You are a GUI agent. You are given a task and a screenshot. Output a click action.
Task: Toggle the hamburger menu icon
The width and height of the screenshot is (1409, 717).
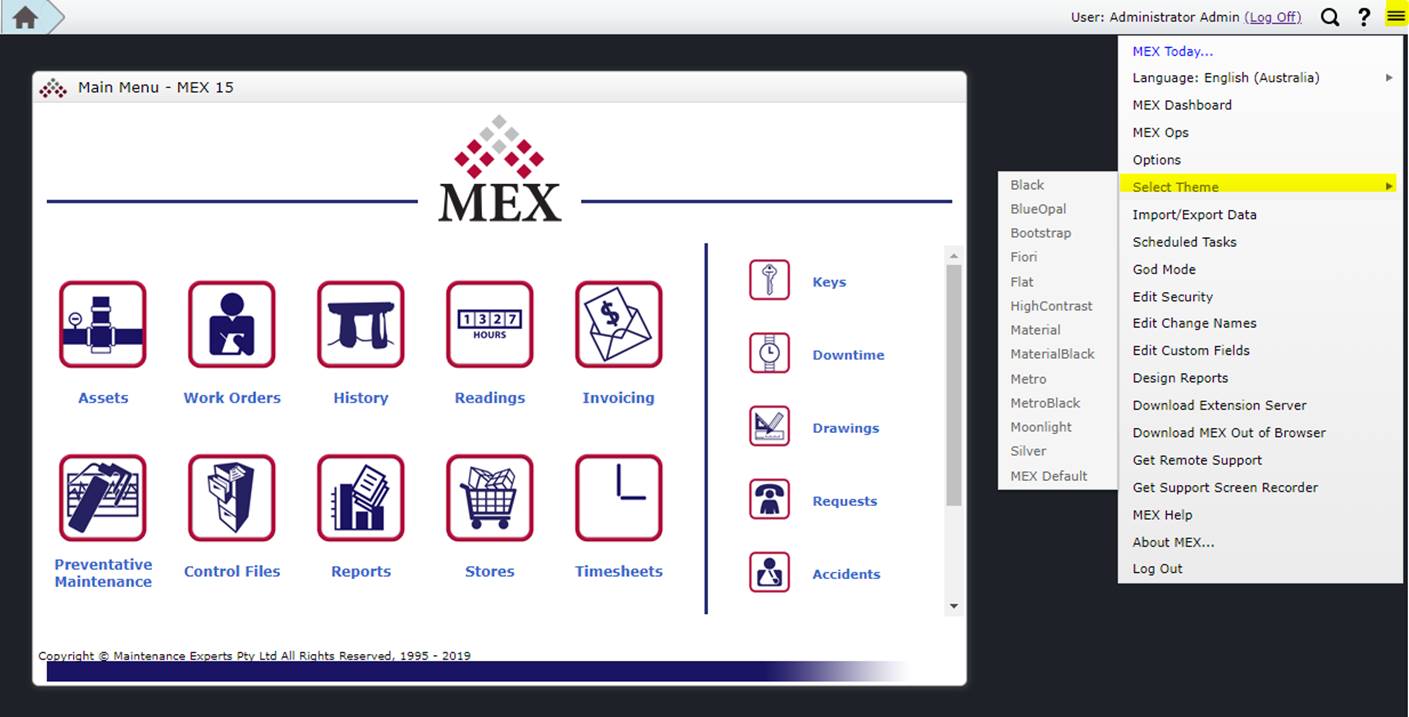coord(1395,16)
